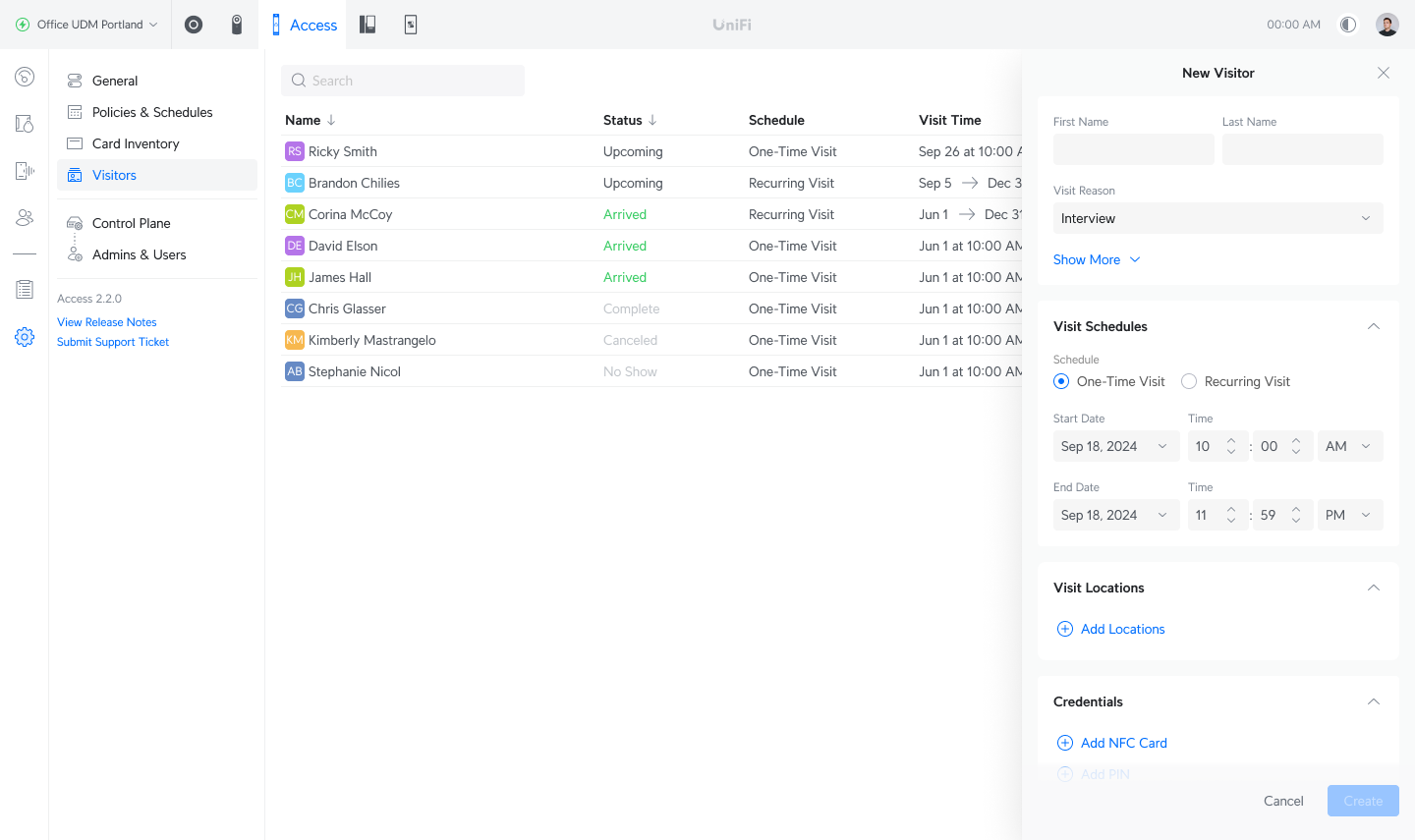Increase the end time minutes
Viewport: 1415px width, 840px height.
pos(1296,510)
